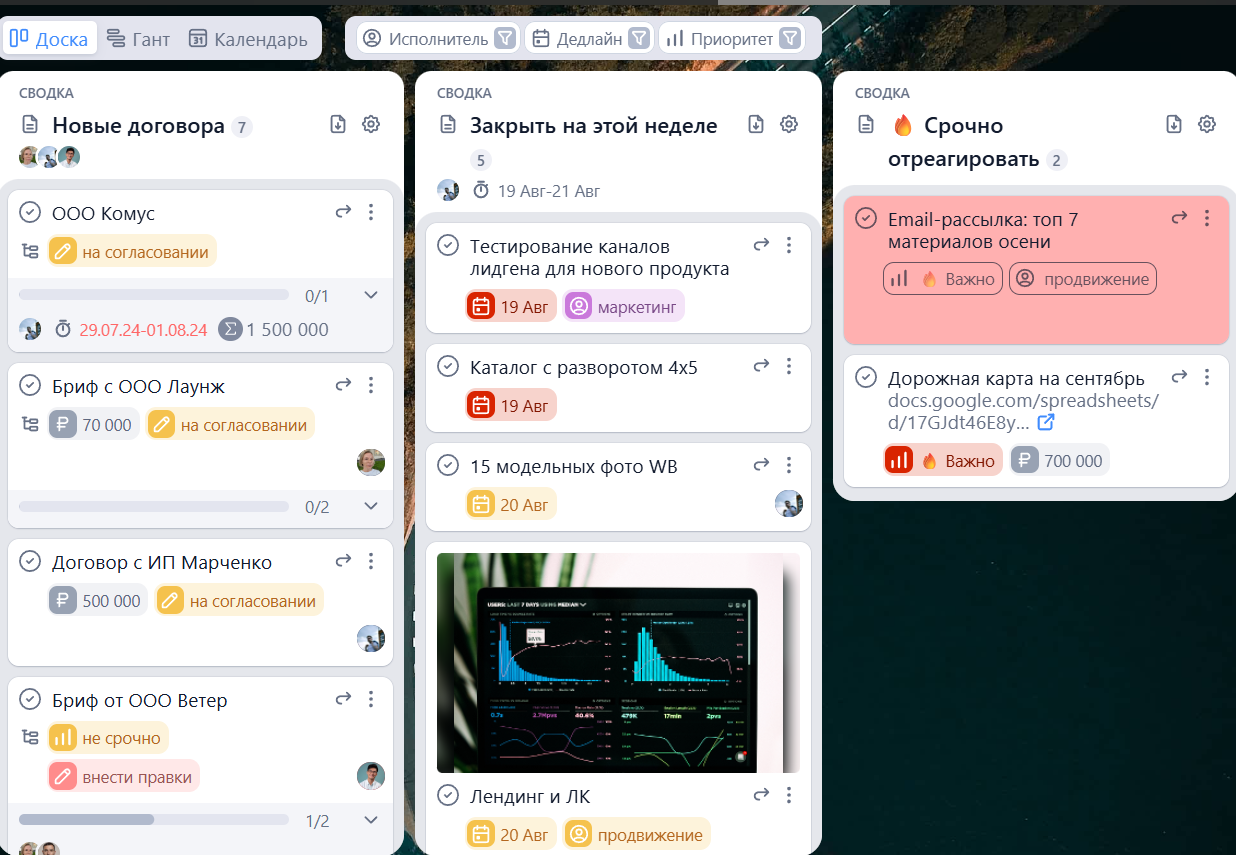Click the маркетинг tag on Тестирование каналов card
The height and width of the screenshot is (855, 1236).
624,307
